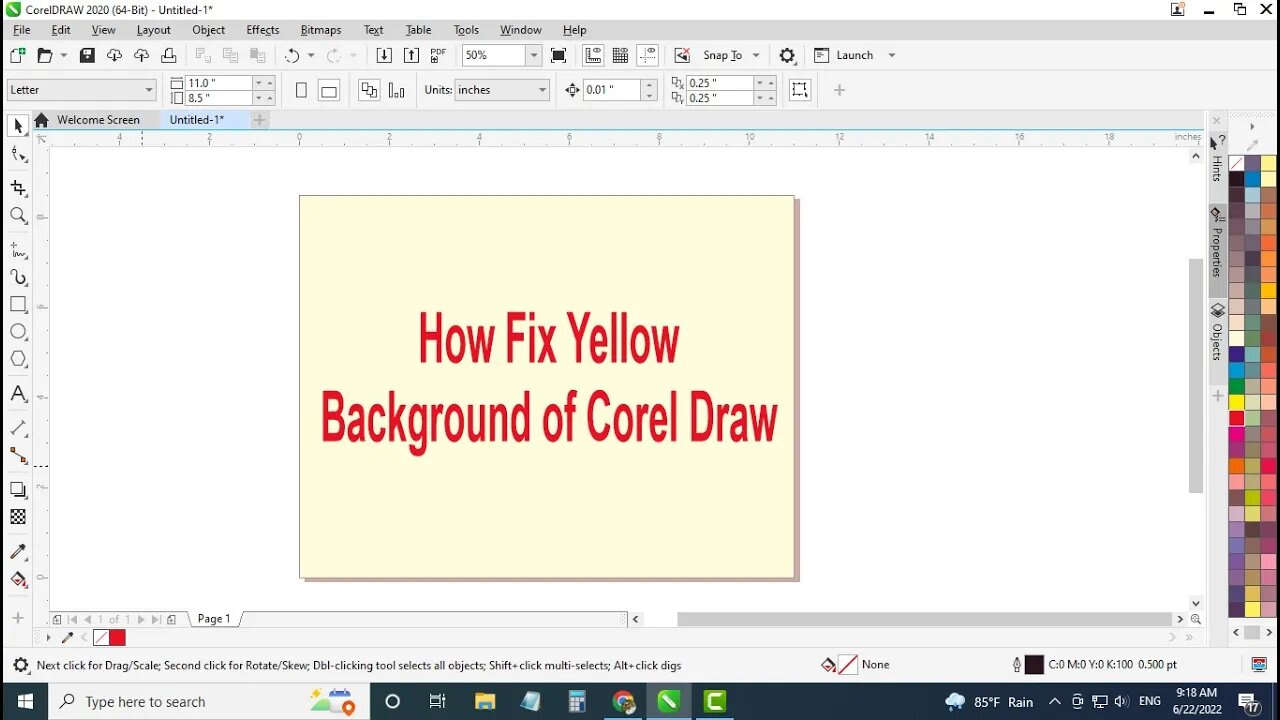
Task: Toggle All pages layout button
Action: tap(369, 90)
